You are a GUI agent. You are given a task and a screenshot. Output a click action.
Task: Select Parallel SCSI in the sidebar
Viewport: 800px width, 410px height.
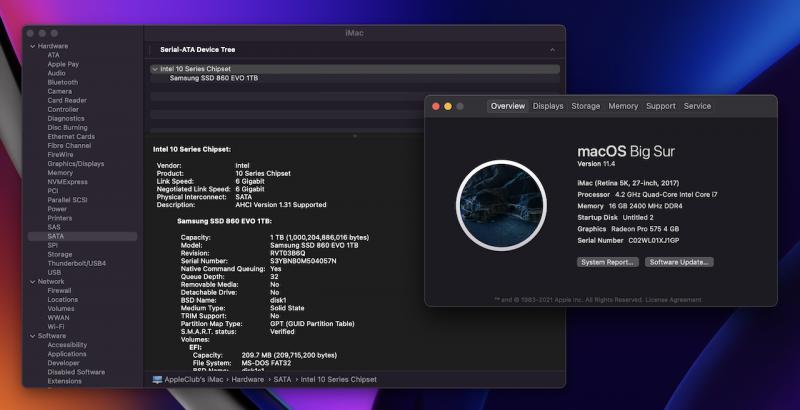[x=67, y=200]
